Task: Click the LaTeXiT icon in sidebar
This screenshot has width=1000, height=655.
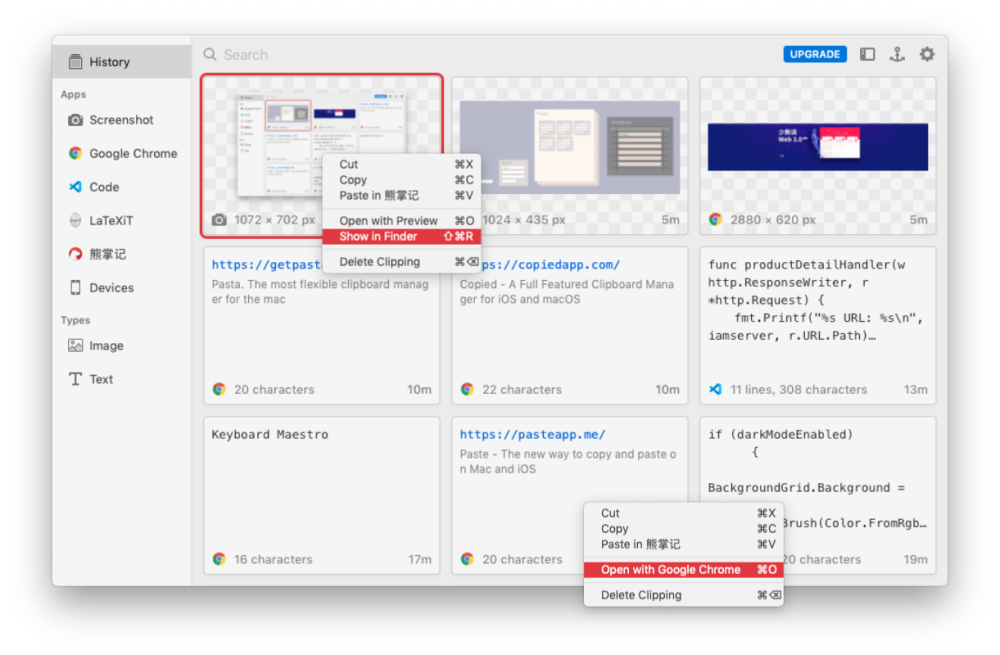Action: point(75,221)
